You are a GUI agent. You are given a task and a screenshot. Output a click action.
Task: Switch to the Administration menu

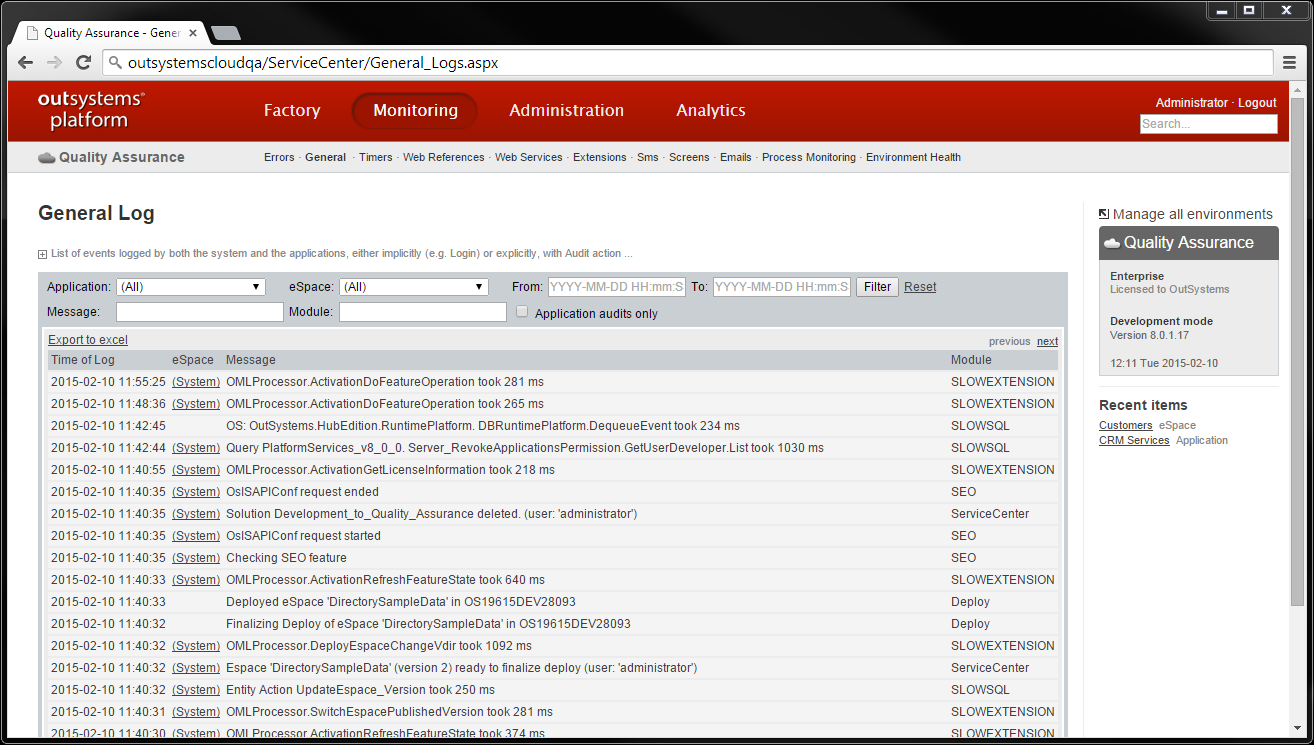coord(566,110)
